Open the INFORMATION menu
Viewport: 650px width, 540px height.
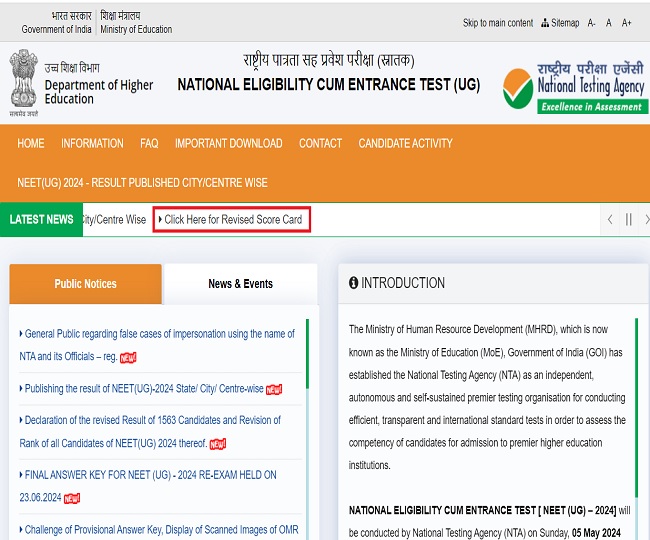[92, 143]
